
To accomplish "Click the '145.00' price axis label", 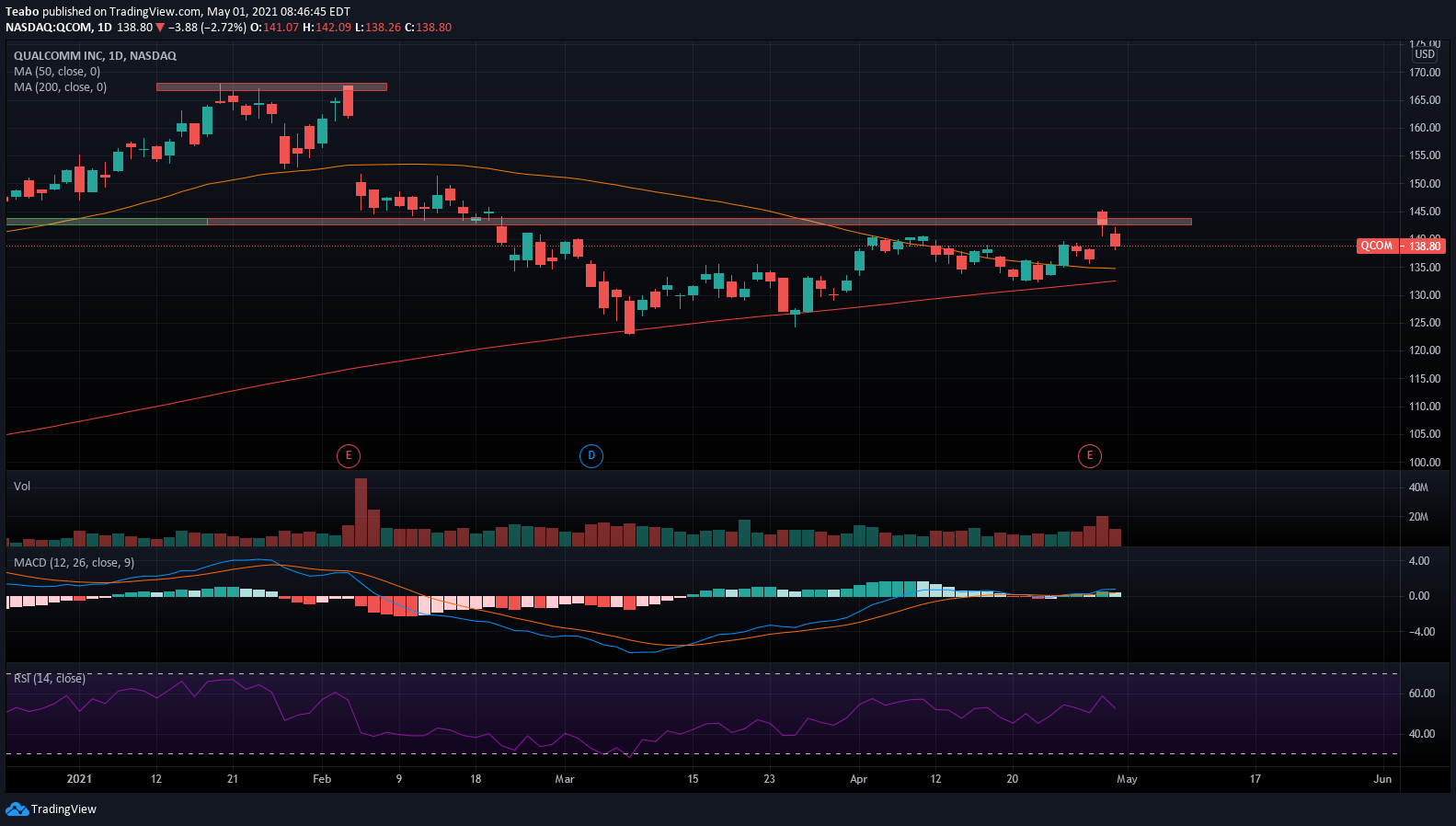I will 1425,212.
